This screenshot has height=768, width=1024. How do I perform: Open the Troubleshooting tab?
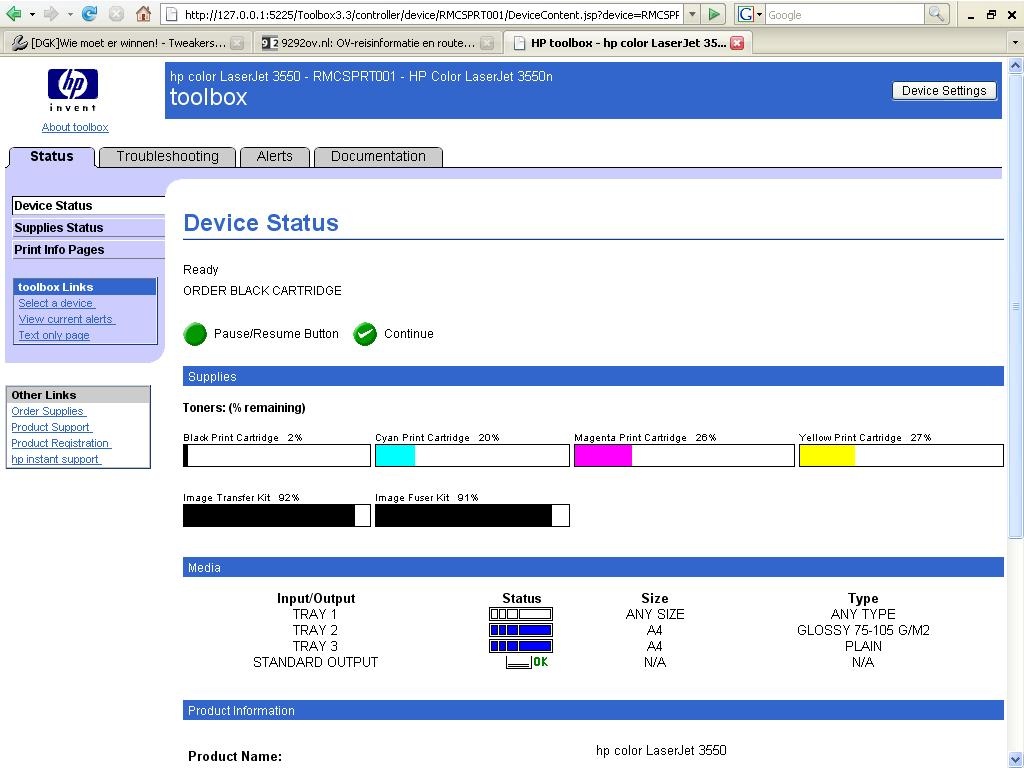(x=168, y=157)
